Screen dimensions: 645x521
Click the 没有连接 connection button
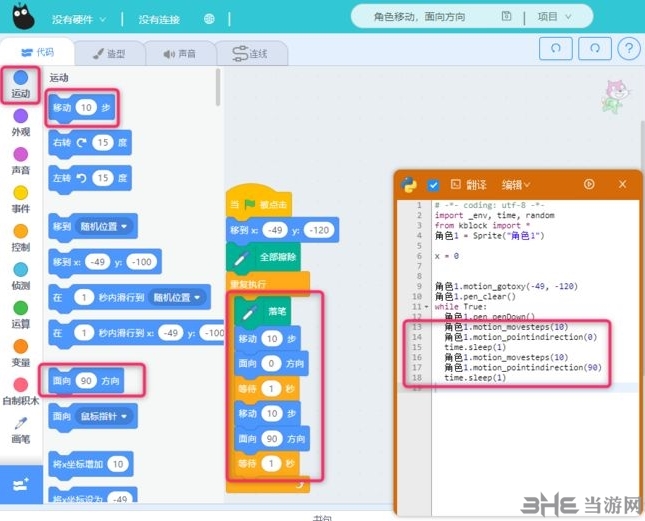[x=159, y=19]
